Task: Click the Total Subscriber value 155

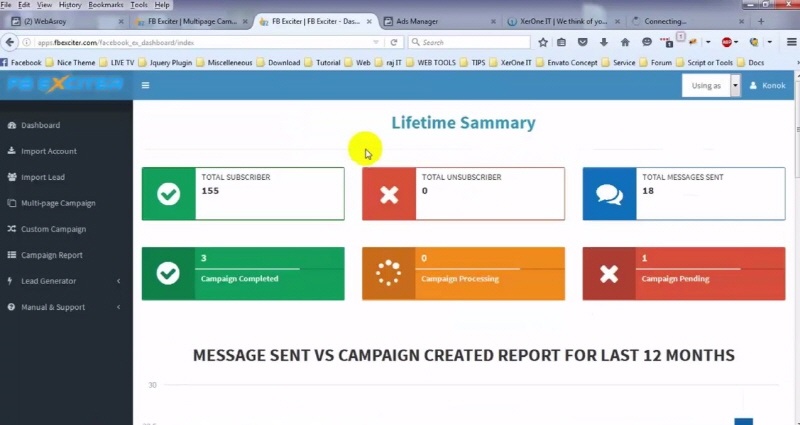Action: pyautogui.click(x=210, y=191)
